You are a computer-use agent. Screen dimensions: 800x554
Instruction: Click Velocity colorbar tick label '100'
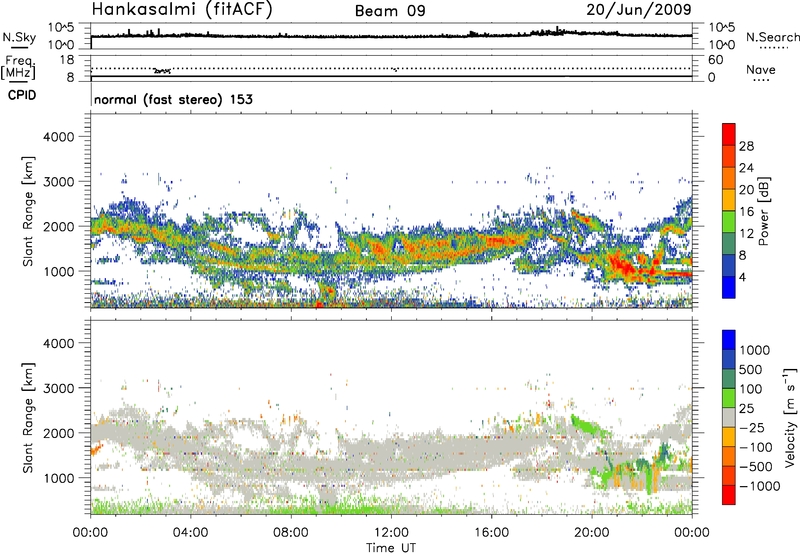(x=751, y=389)
